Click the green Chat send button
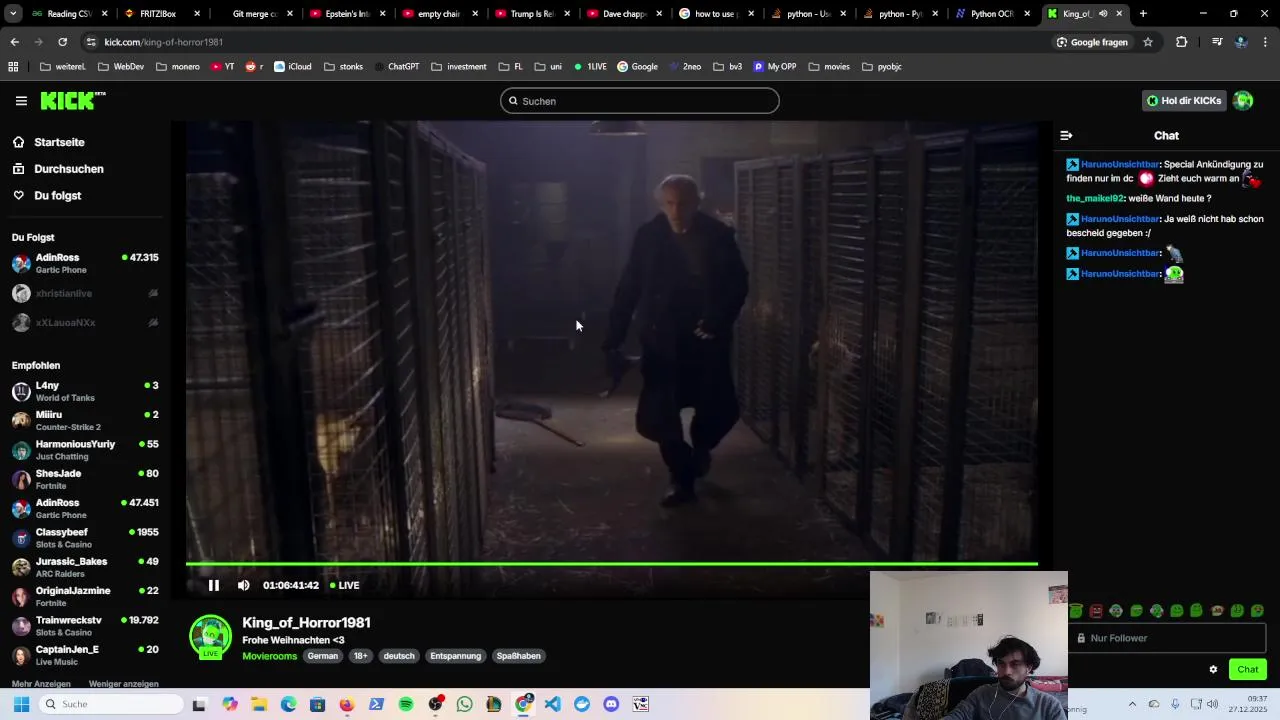The width and height of the screenshot is (1280, 720). coord(1248,670)
